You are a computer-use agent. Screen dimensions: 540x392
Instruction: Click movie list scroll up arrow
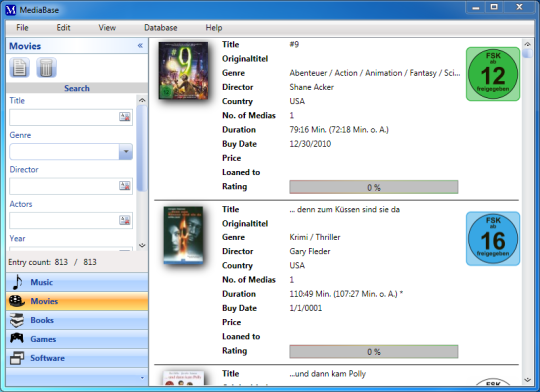(527, 44)
